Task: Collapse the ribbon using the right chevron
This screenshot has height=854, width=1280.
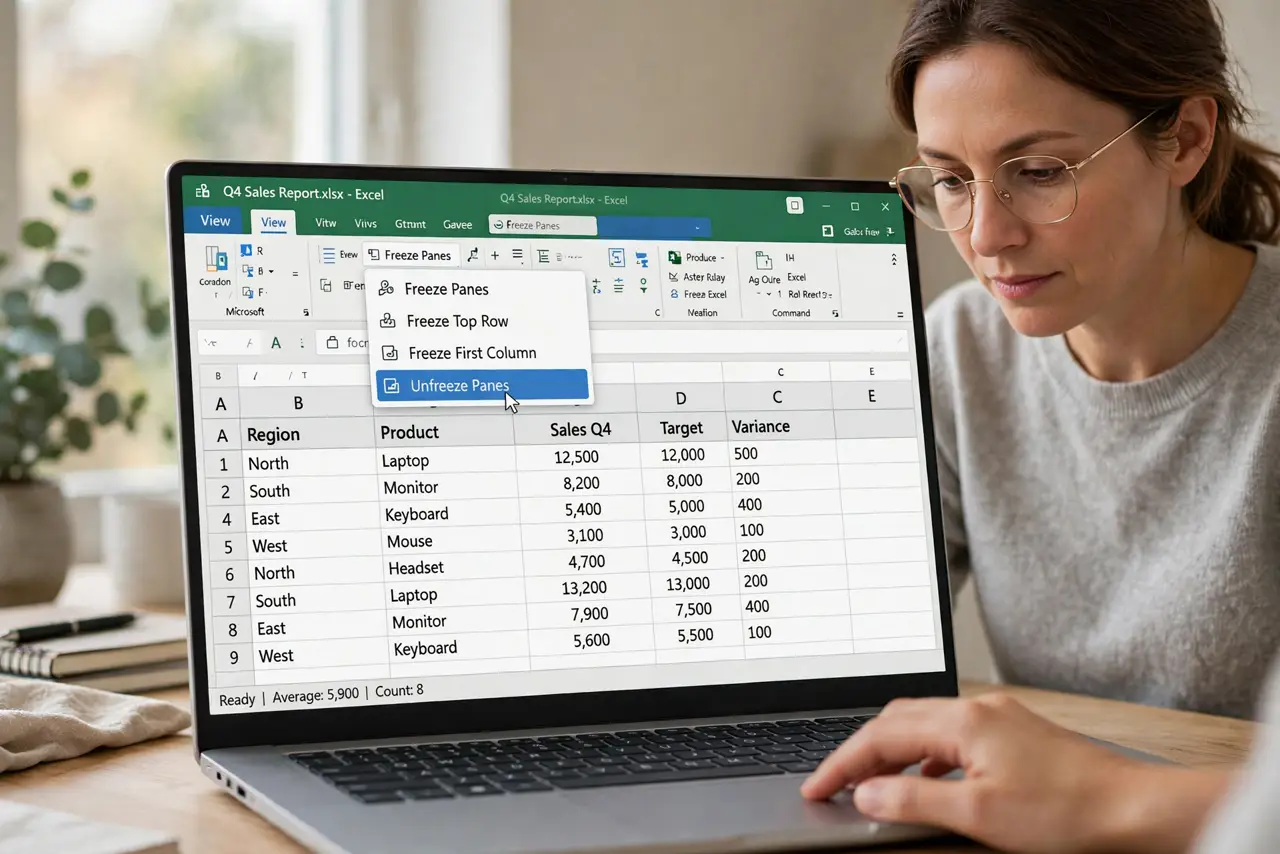Action: [893, 259]
